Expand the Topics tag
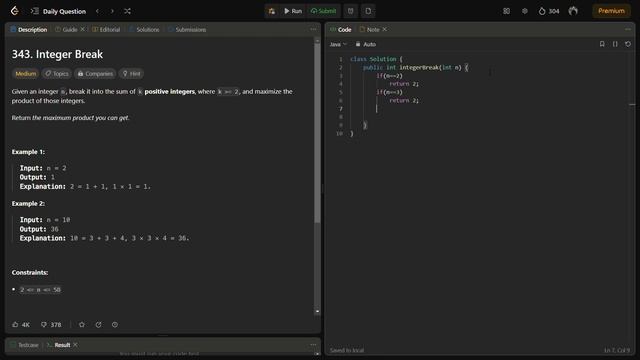The image size is (640, 360). pos(57,73)
